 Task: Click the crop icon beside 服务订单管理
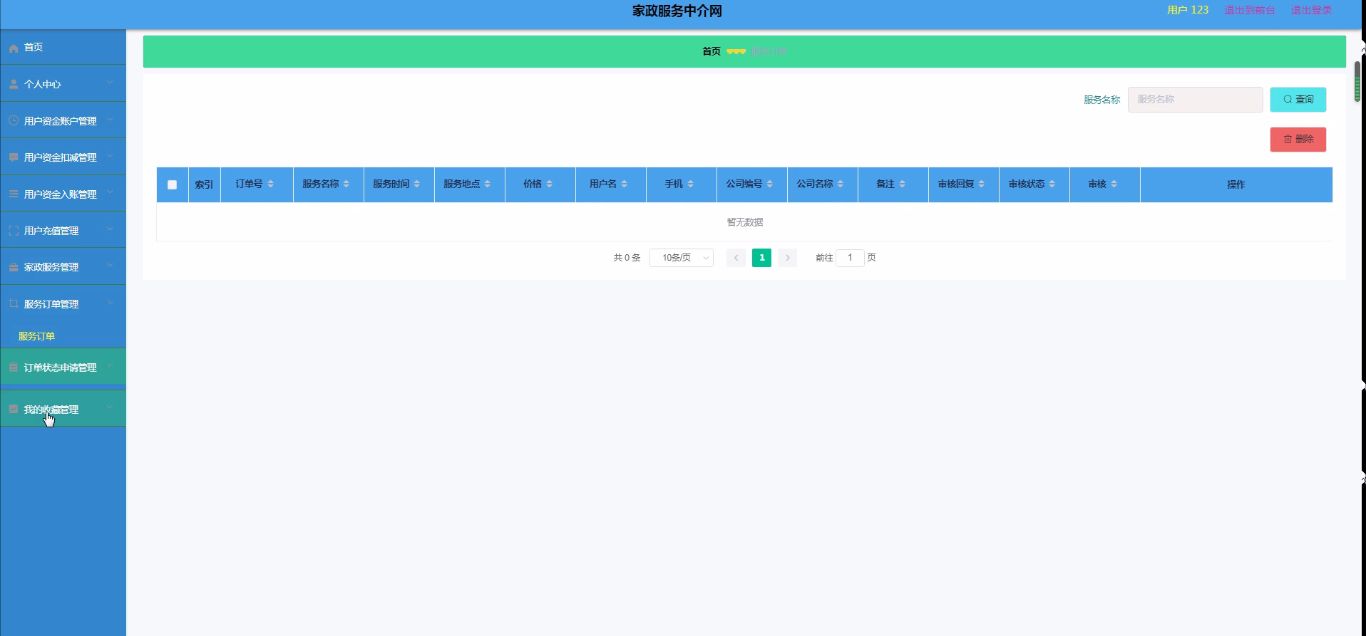click(x=14, y=303)
